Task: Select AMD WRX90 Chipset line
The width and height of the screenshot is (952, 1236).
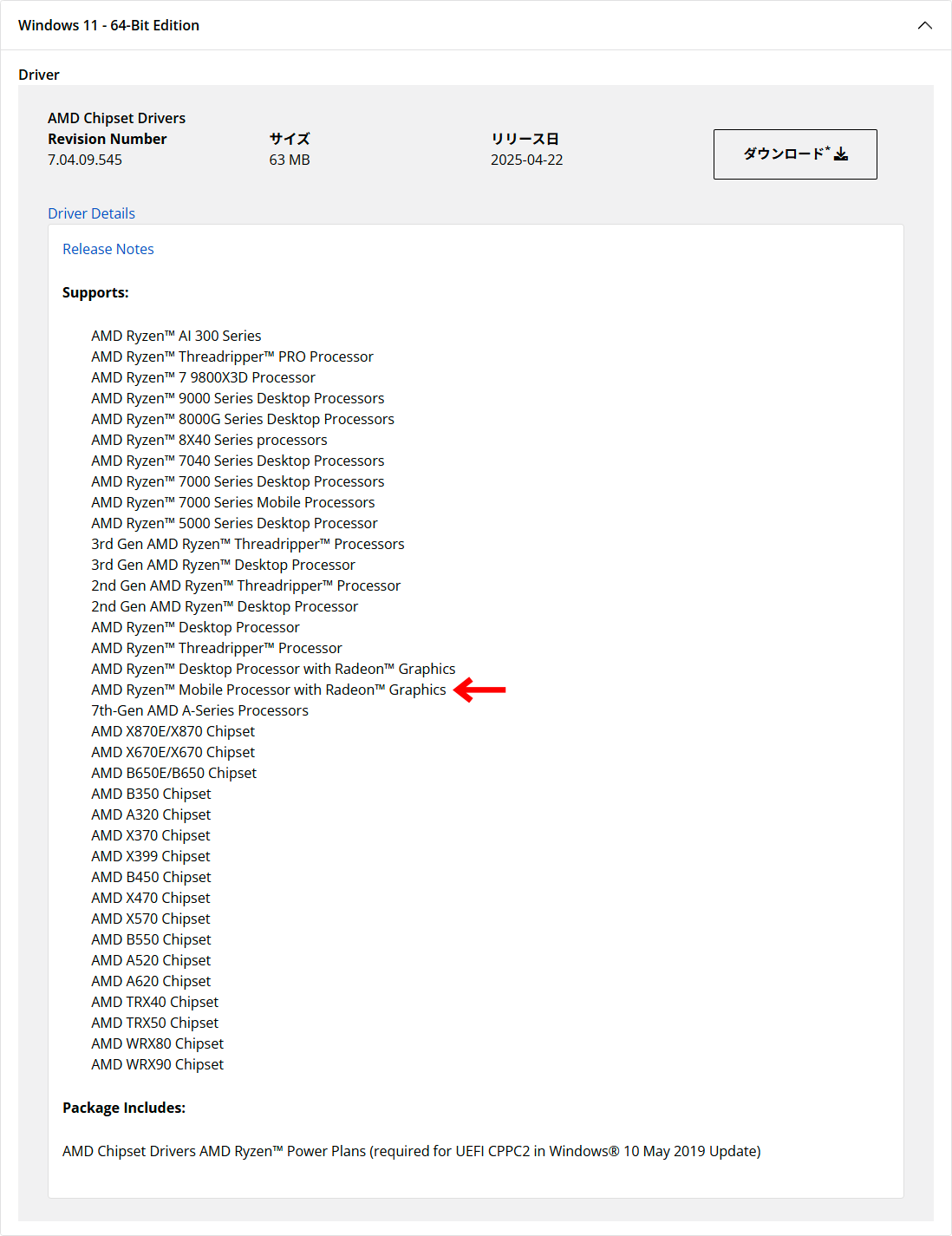Action: pos(158,1064)
